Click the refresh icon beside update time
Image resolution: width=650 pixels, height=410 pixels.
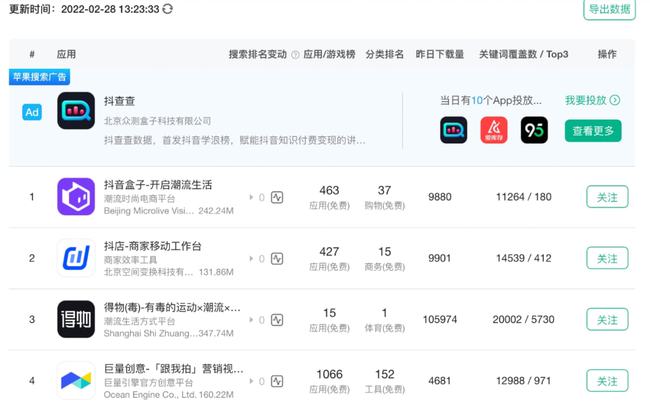click(x=168, y=9)
